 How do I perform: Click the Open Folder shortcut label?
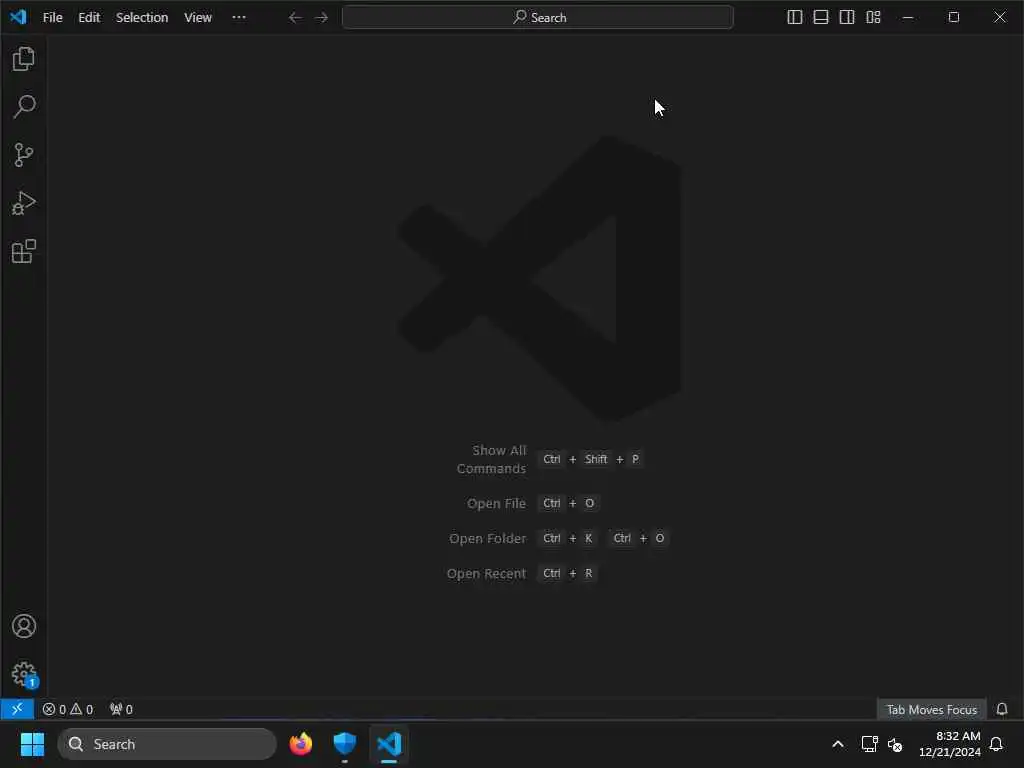(x=487, y=539)
